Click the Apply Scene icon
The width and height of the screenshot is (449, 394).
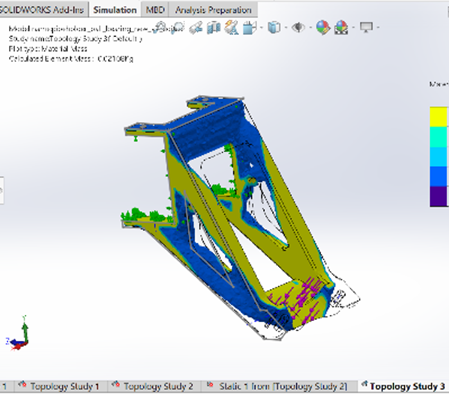point(341,27)
